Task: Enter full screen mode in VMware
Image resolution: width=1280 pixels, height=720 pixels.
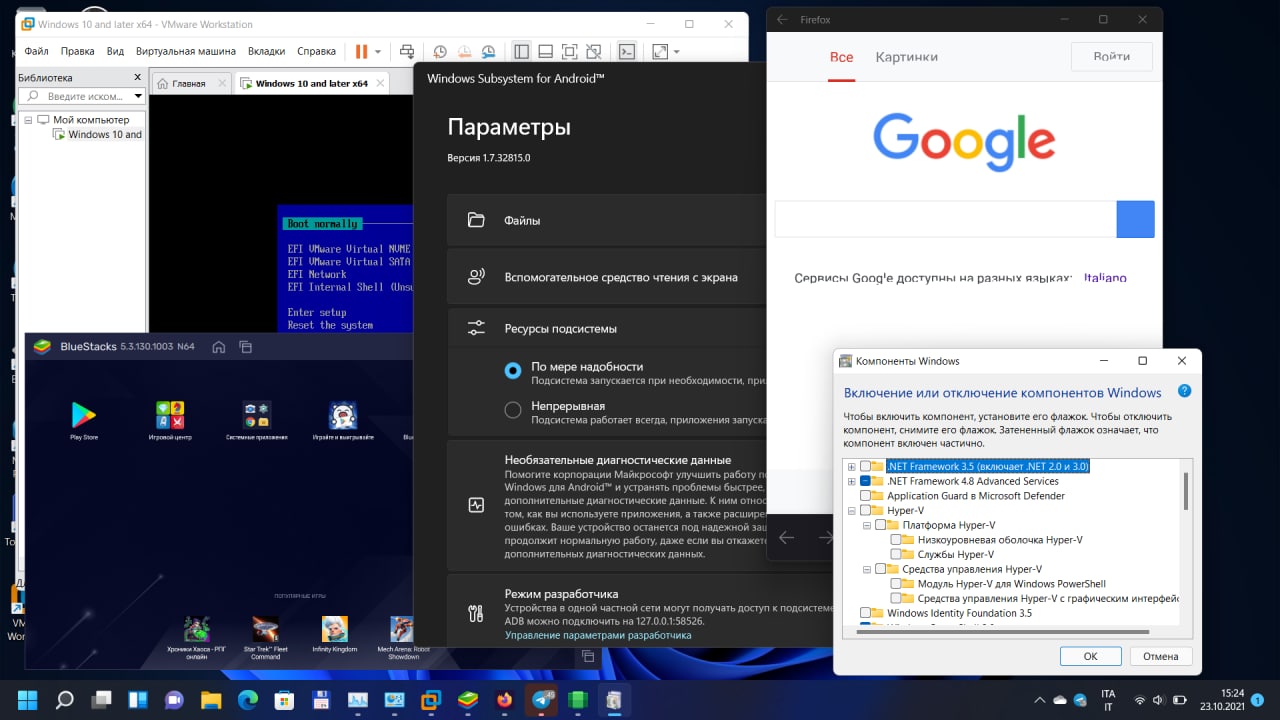Action: [569, 51]
